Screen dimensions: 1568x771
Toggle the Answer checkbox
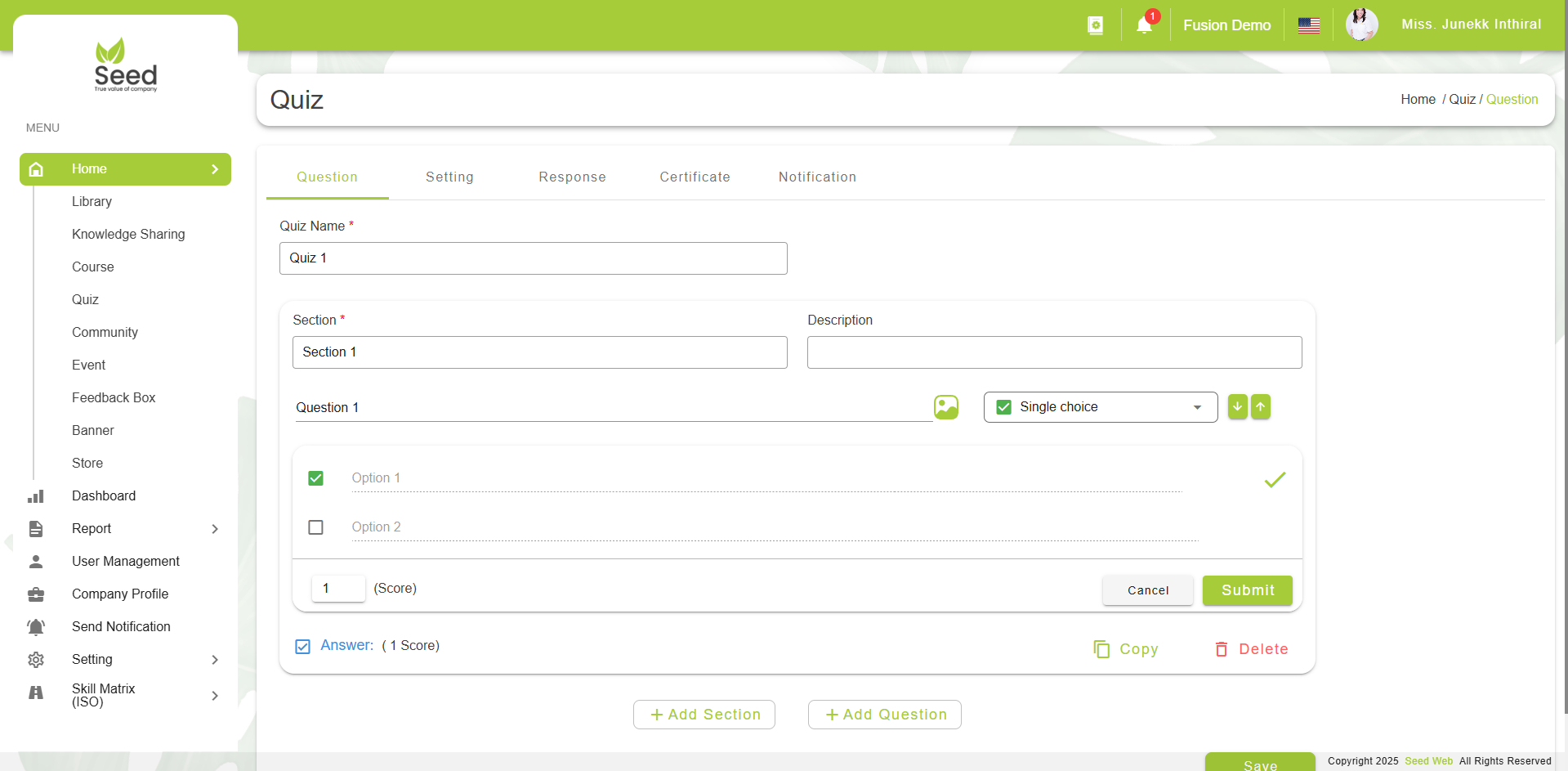[x=303, y=647]
